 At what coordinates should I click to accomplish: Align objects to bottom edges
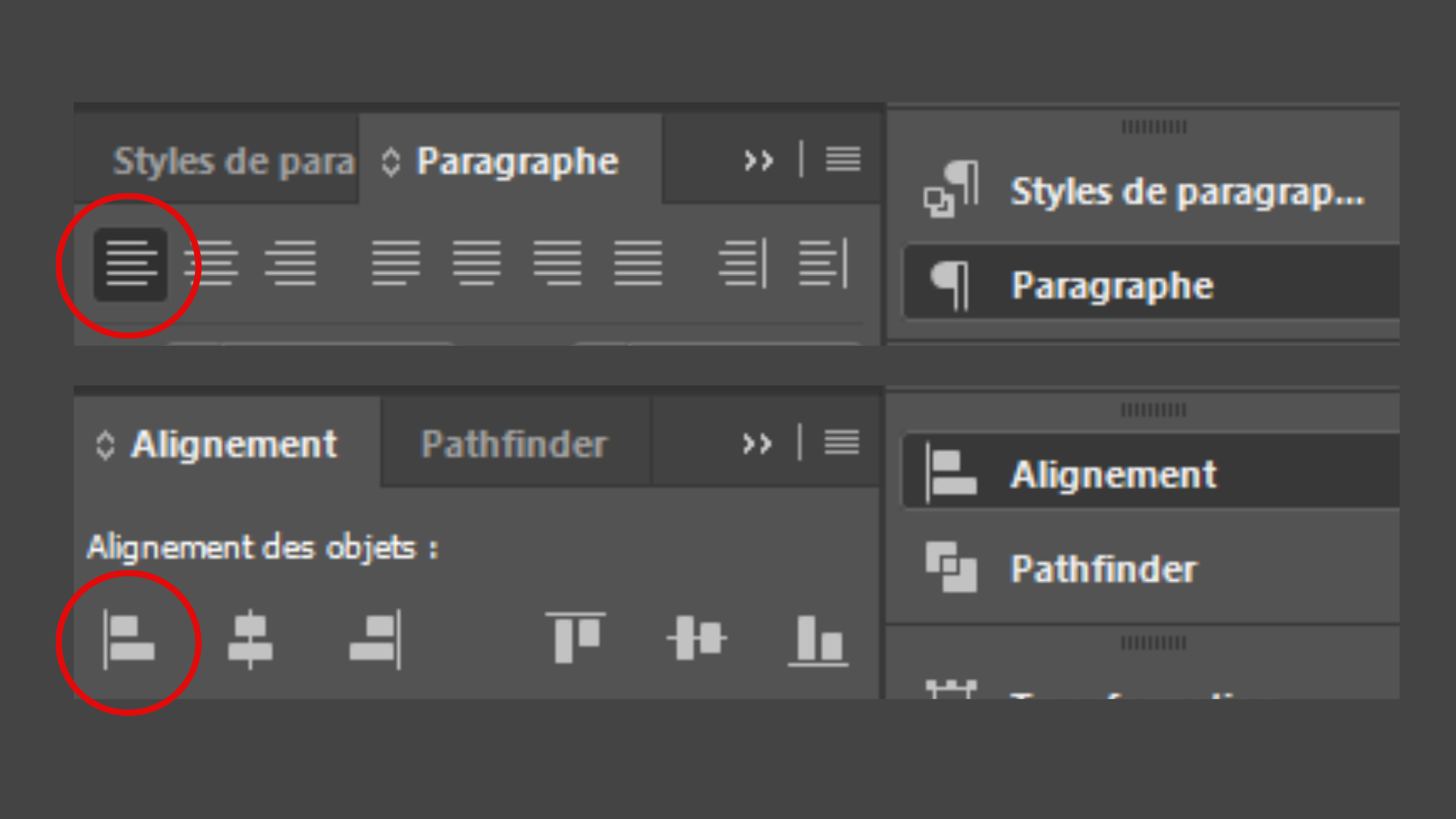(817, 641)
